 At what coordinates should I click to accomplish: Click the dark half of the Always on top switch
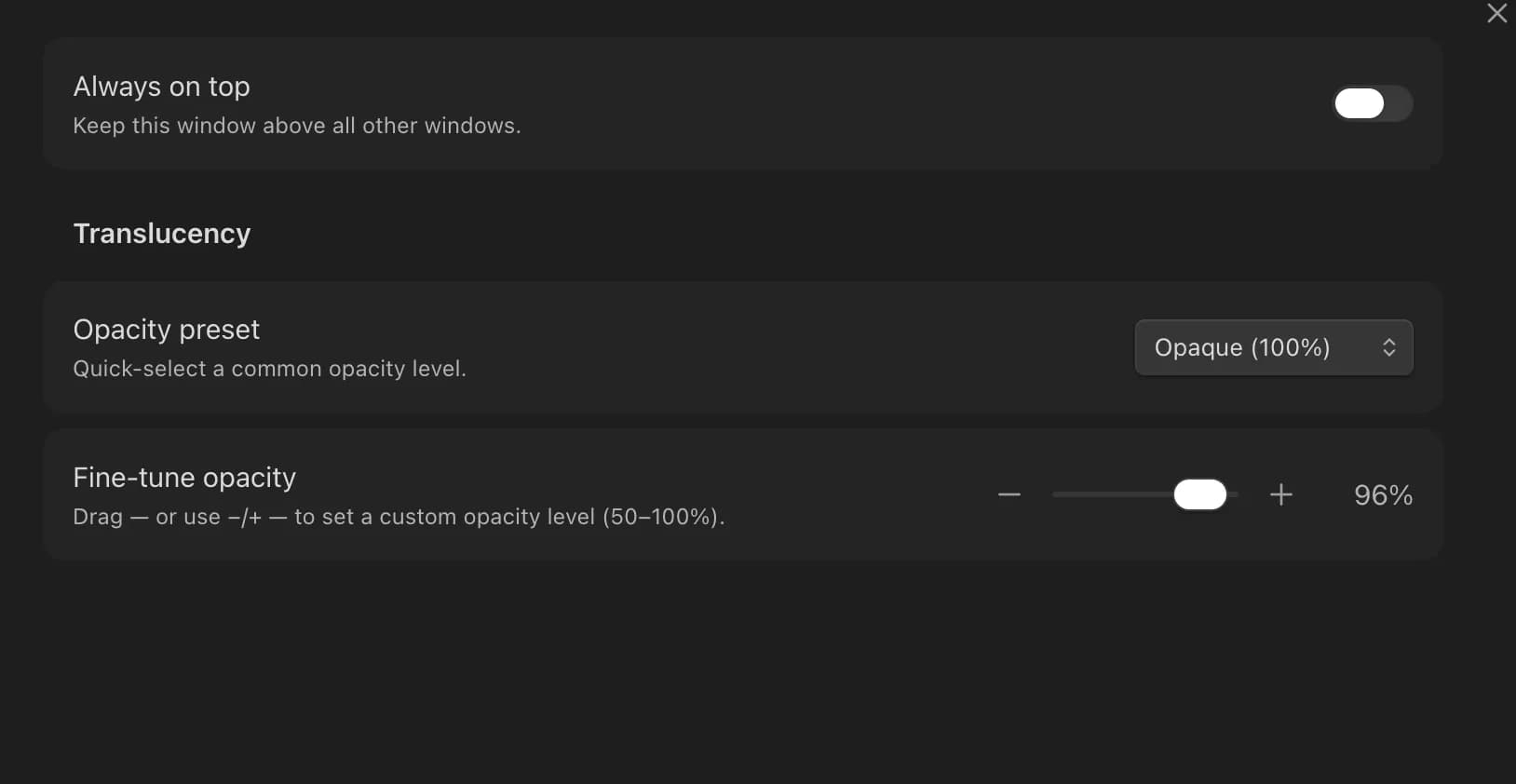point(1399,103)
